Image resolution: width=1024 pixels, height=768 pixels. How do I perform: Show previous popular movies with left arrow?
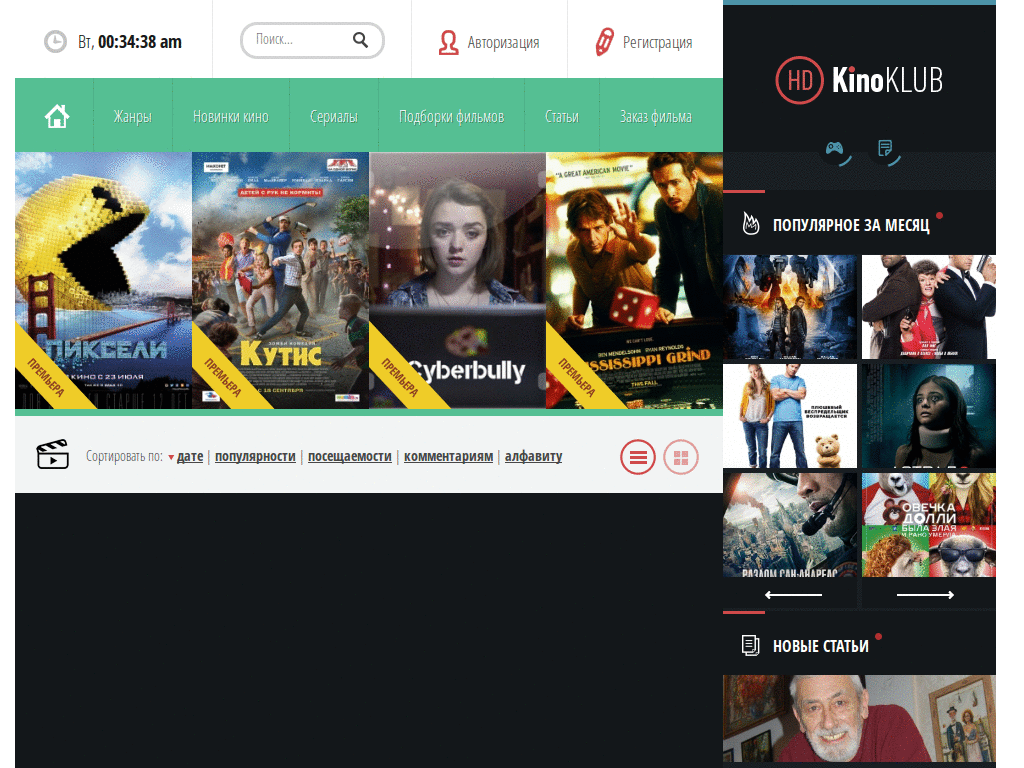pos(793,595)
